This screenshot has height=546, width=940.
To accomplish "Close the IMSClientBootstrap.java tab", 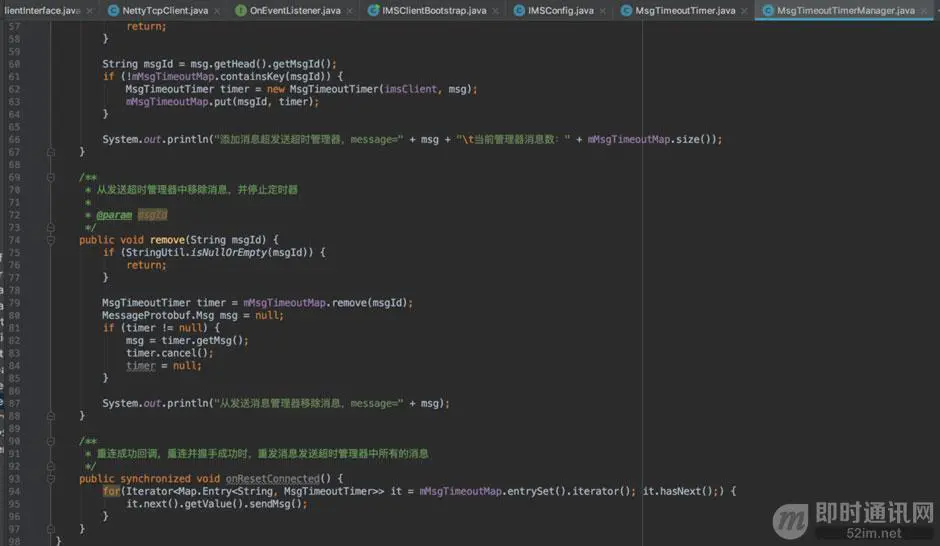I will coord(495,11).
